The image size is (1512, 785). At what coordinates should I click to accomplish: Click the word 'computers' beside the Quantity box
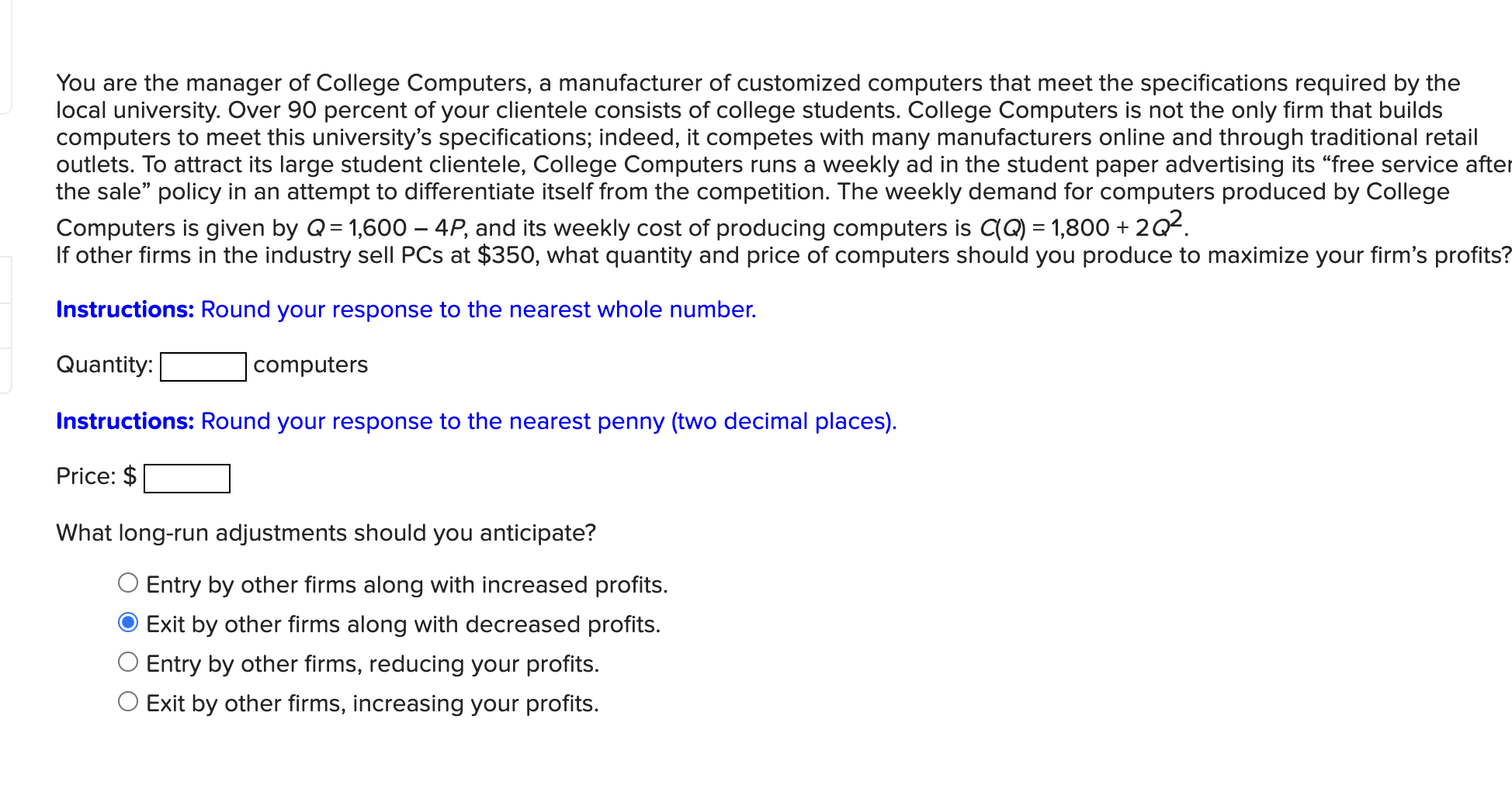click(x=310, y=364)
